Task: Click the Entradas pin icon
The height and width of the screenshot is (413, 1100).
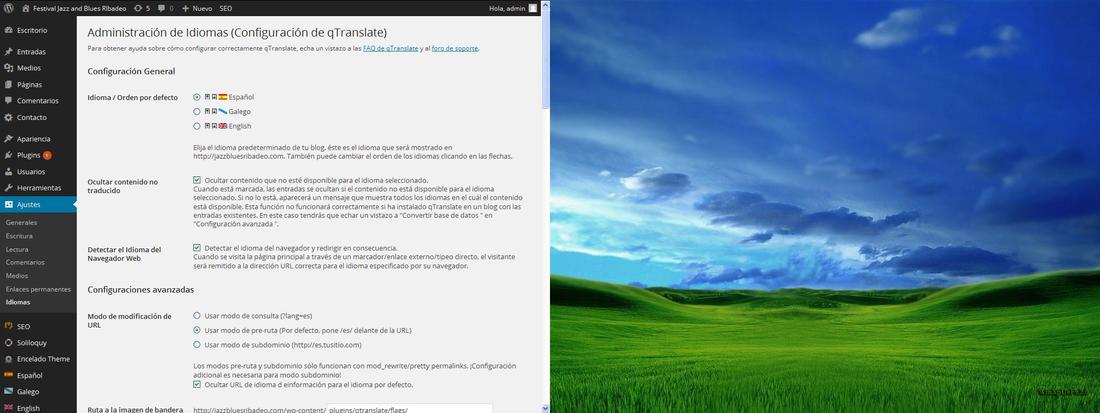Action: (x=8, y=52)
